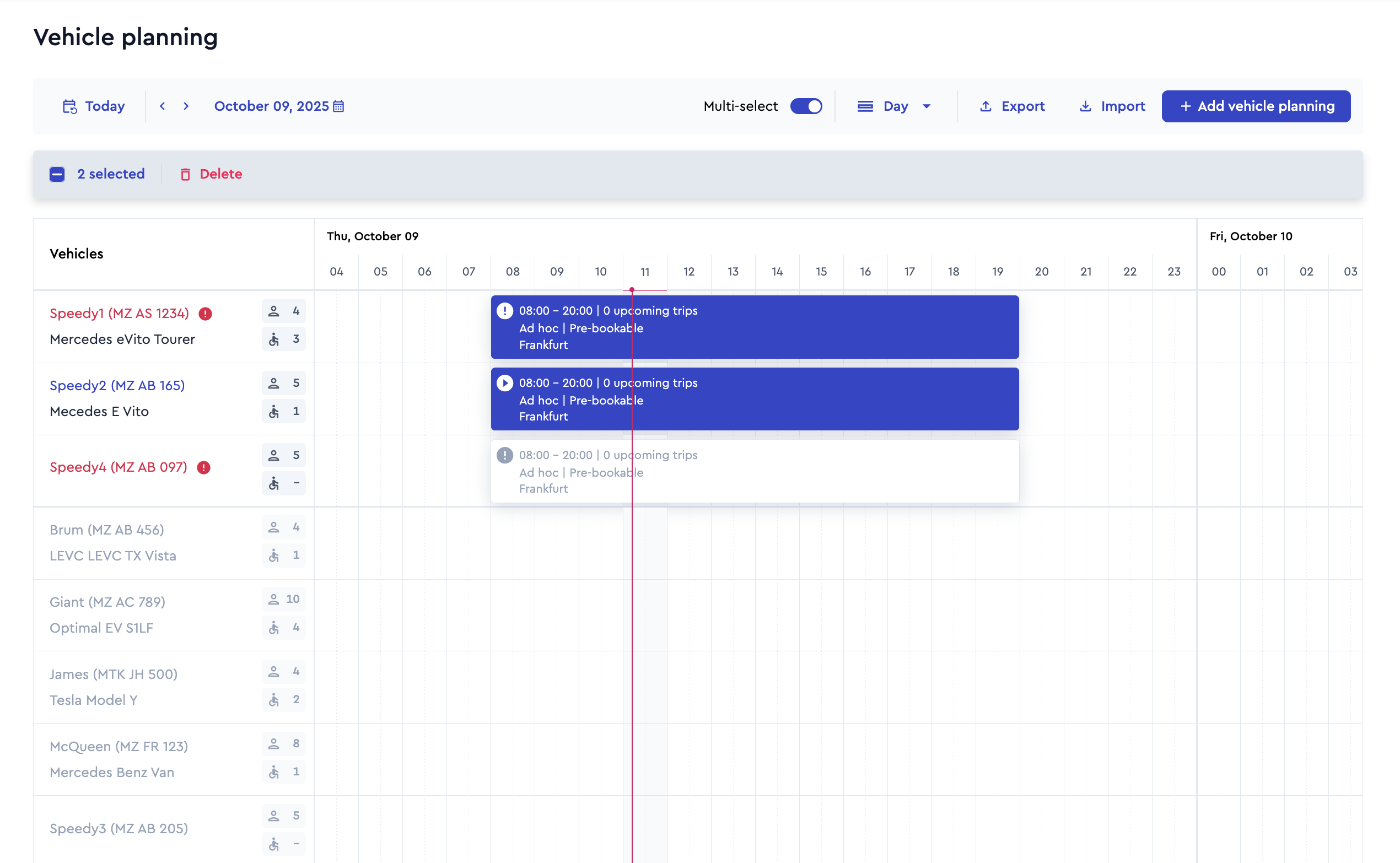Image resolution: width=1400 pixels, height=863 pixels.
Task: Click Speedy3 (MZ AB 205) vehicle name
Action: point(119,829)
